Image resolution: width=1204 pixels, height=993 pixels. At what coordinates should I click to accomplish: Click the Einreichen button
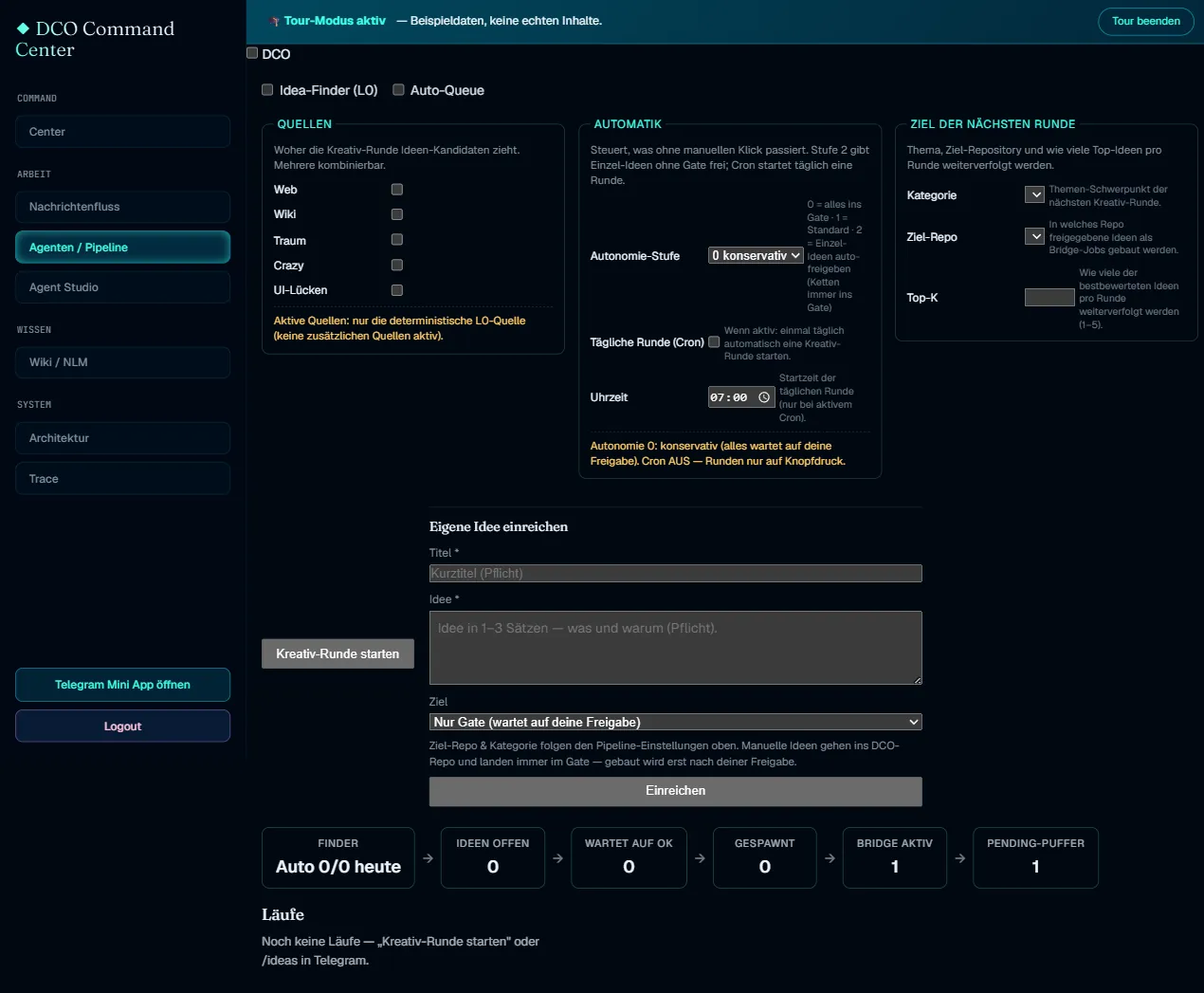pyautogui.click(x=675, y=791)
